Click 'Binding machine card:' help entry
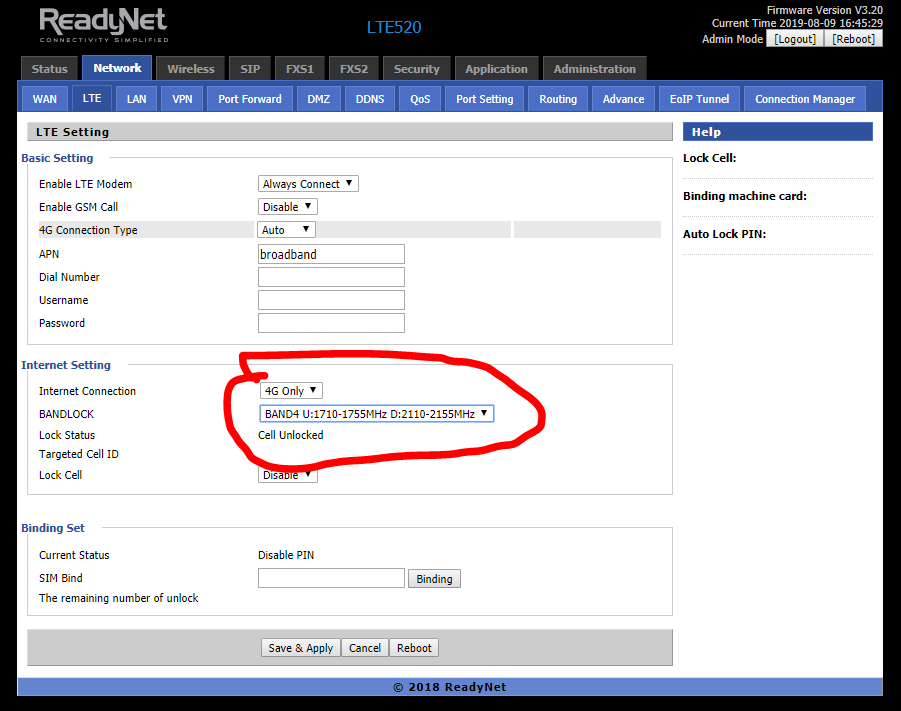This screenshot has height=711, width=901. [x=745, y=196]
